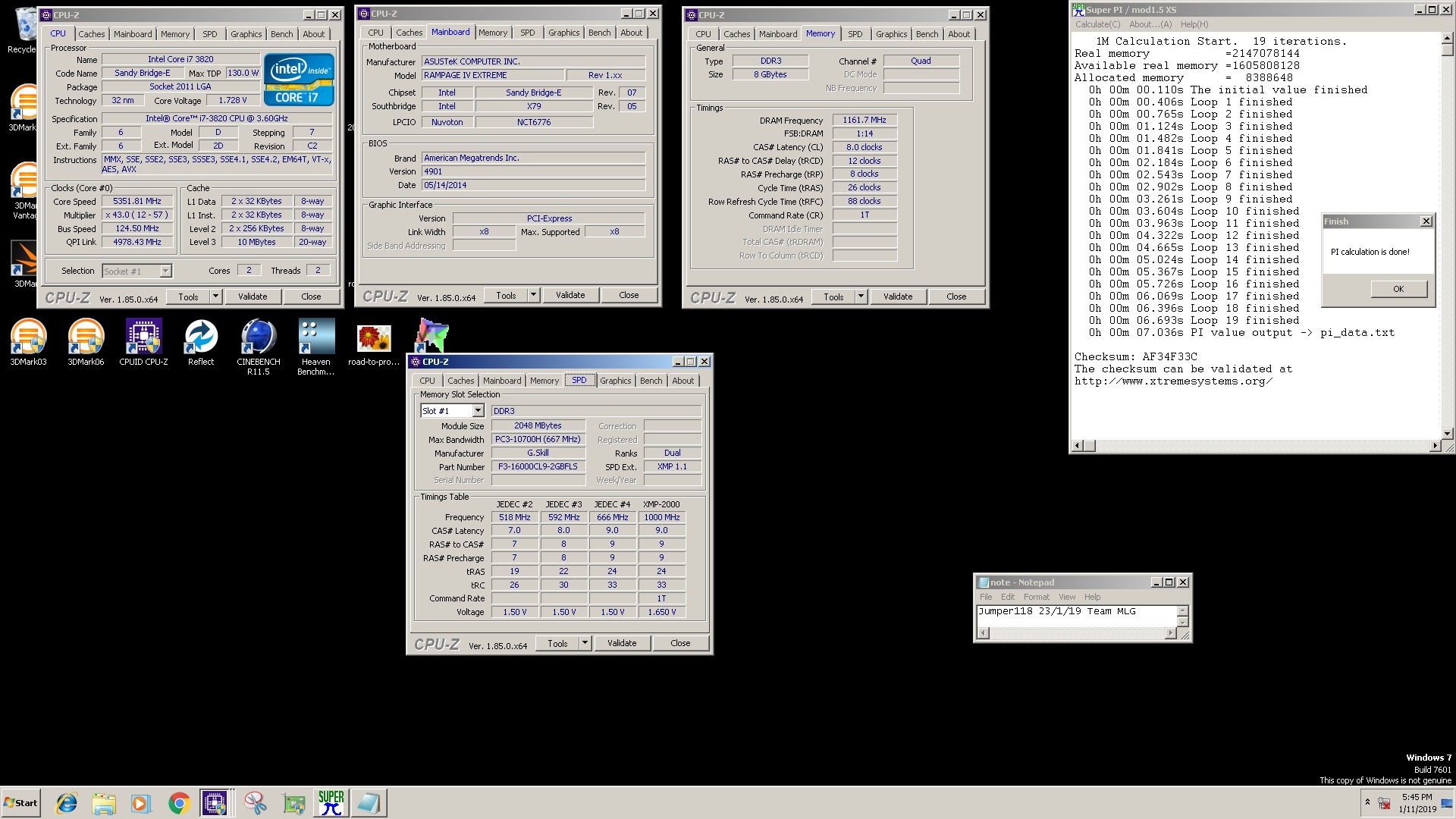The image size is (1456, 819).
Task: Click the Start button
Action: click(x=20, y=803)
